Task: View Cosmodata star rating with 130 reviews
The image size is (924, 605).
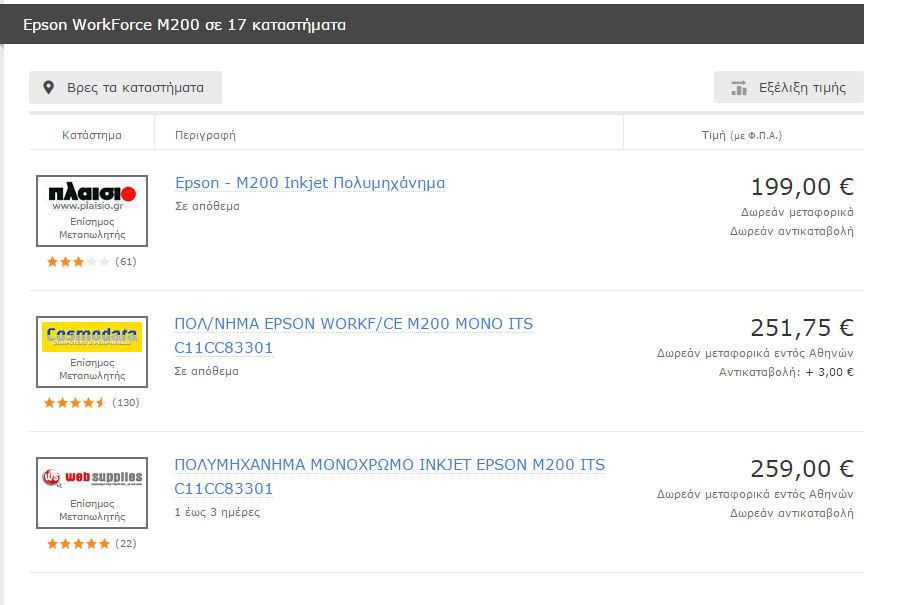Action: coord(91,403)
